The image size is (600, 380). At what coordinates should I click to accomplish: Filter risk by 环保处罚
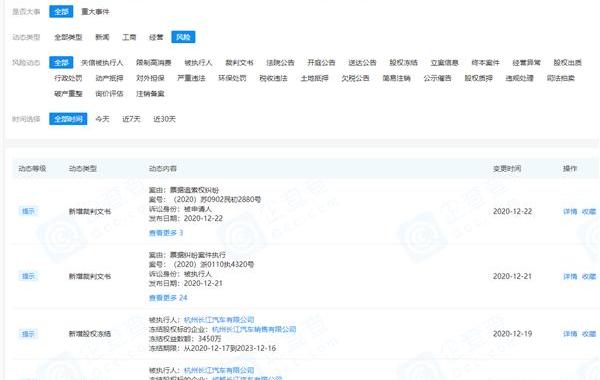[232, 78]
